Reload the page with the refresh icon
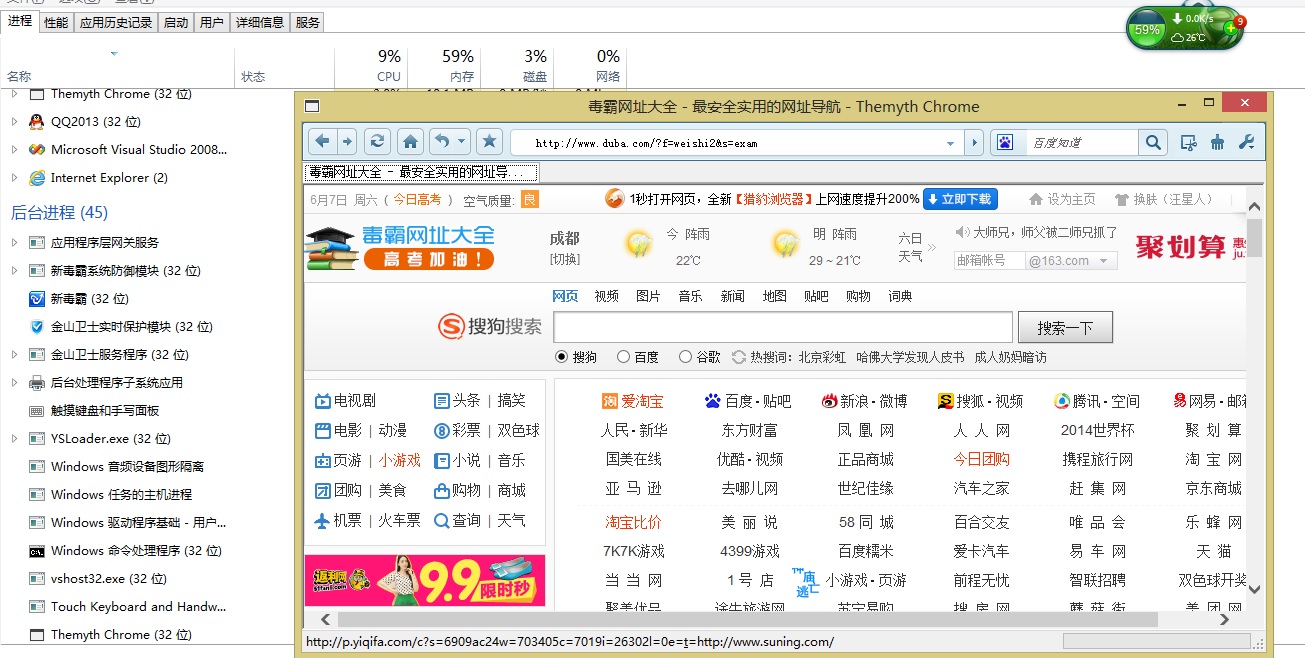The height and width of the screenshot is (658, 1305). coord(376,141)
